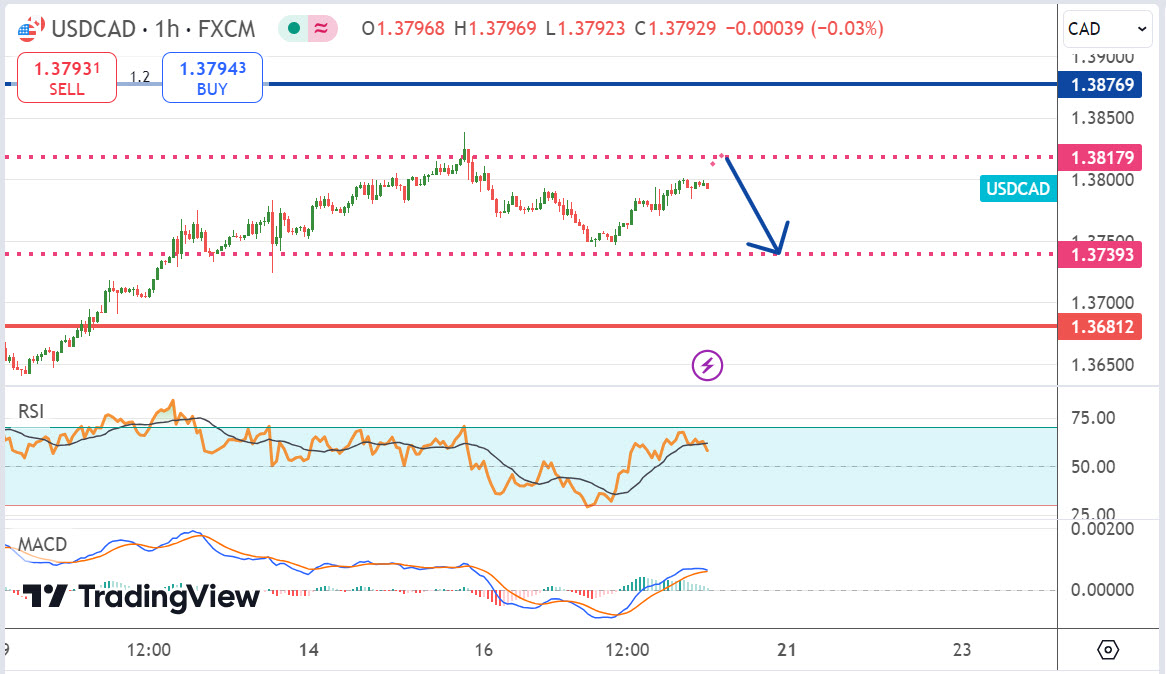
Task: Change the 1h timeframe interval
Action: 167,29
